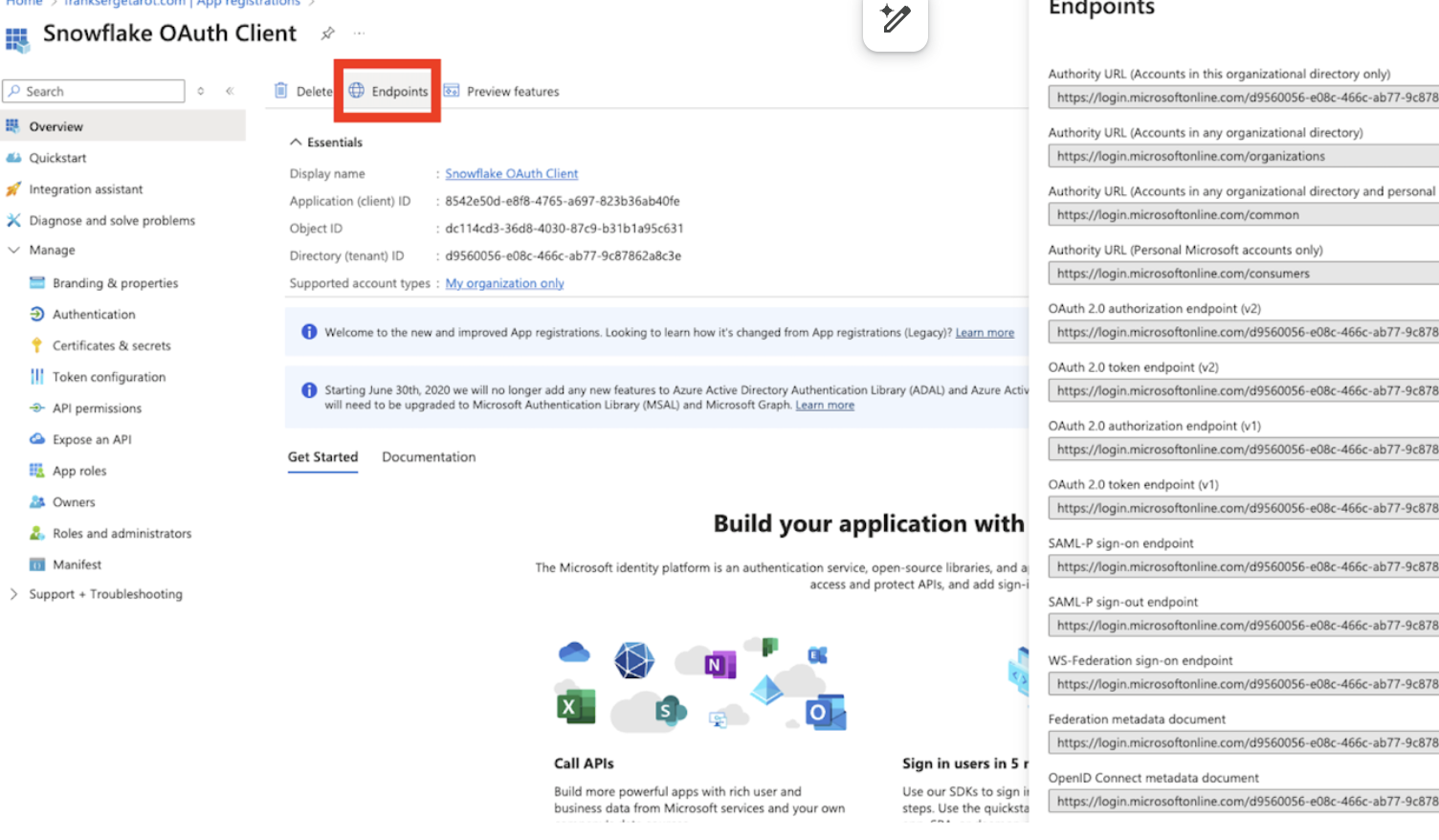Click the Call APIs heading
The height and width of the screenshot is (840, 1439).
[x=584, y=763]
